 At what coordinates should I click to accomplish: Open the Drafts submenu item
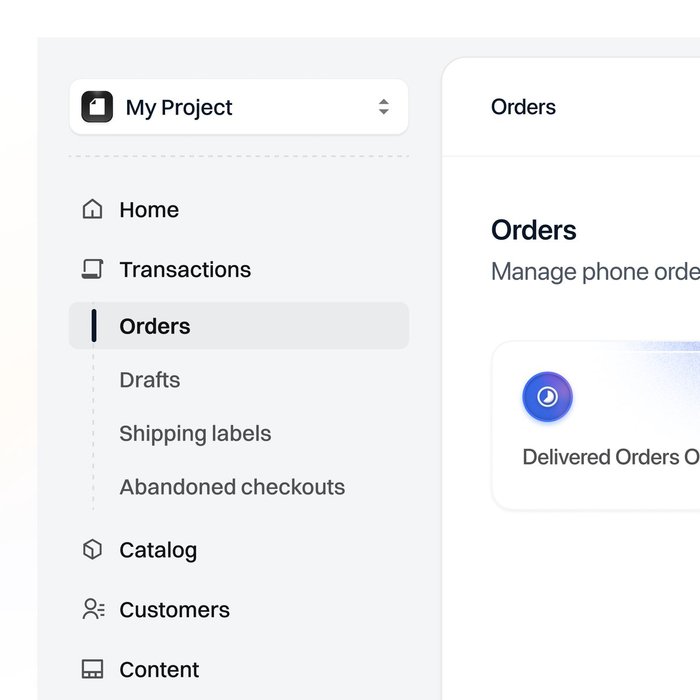150,380
